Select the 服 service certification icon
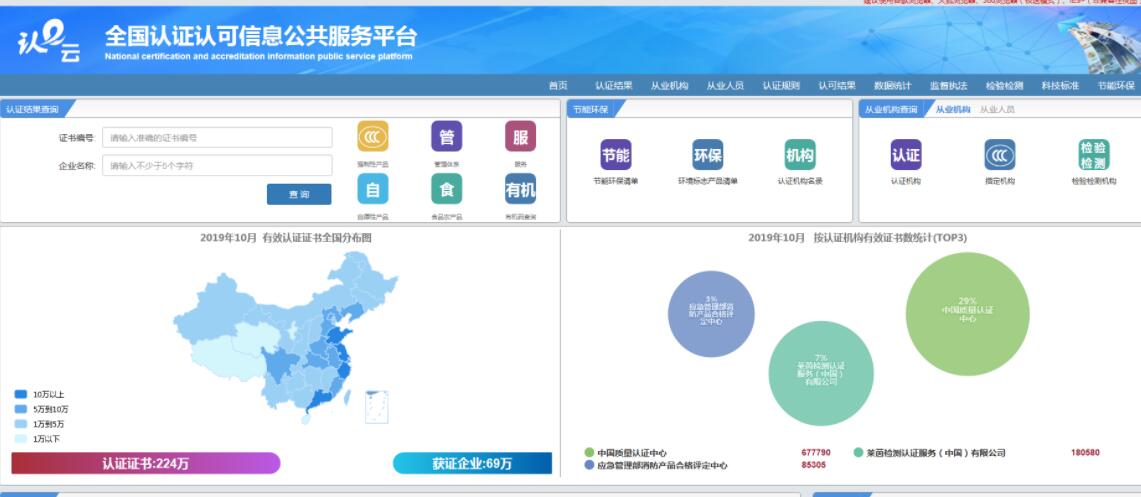This screenshot has width=1141, height=497. [520, 137]
